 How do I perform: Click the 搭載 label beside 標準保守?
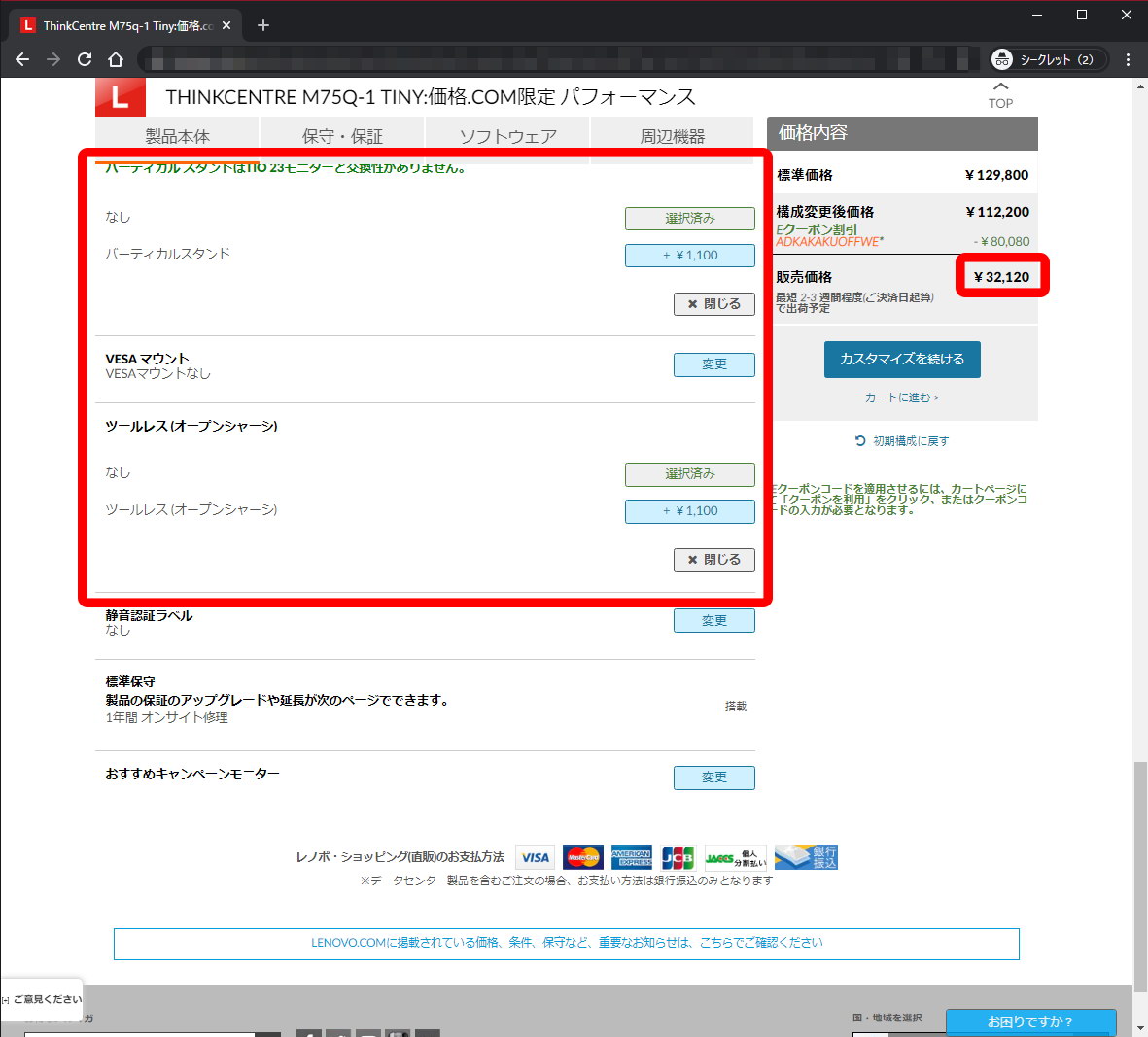pos(736,707)
